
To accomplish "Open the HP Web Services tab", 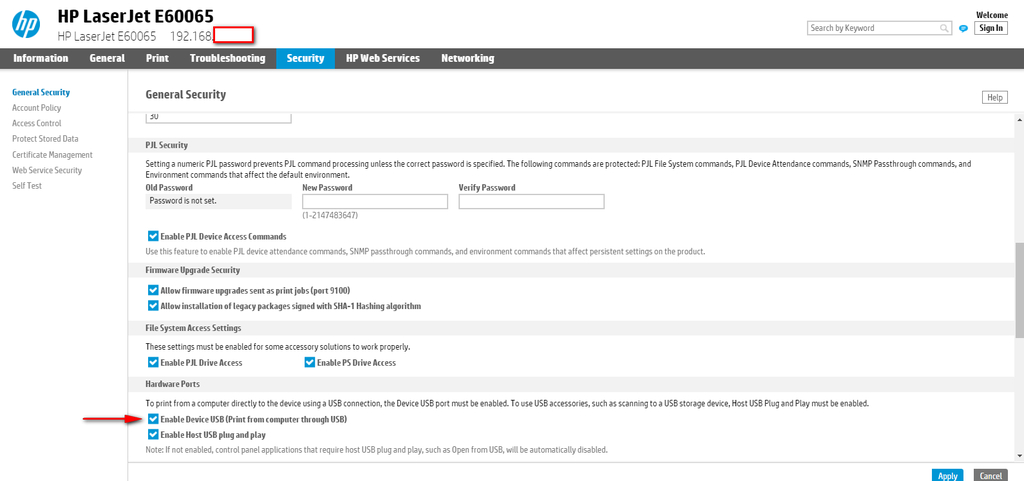I will coord(383,58).
